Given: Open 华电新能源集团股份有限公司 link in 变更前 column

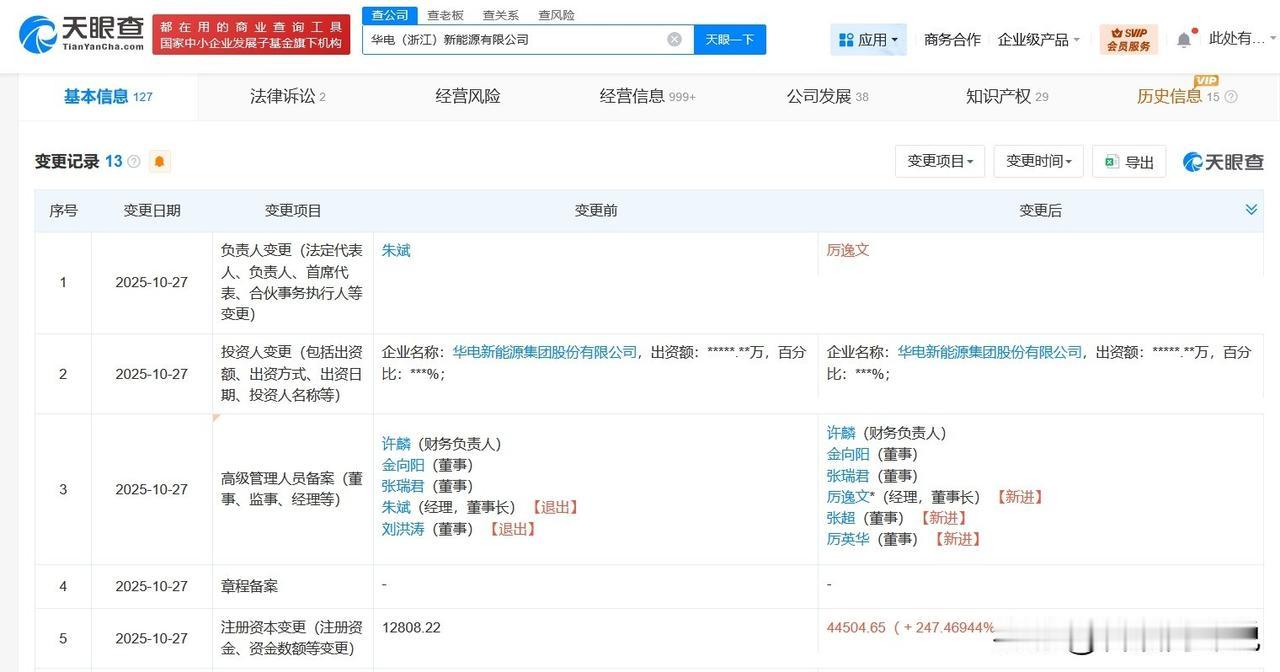Looking at the screenshot, I should point(545,352).
